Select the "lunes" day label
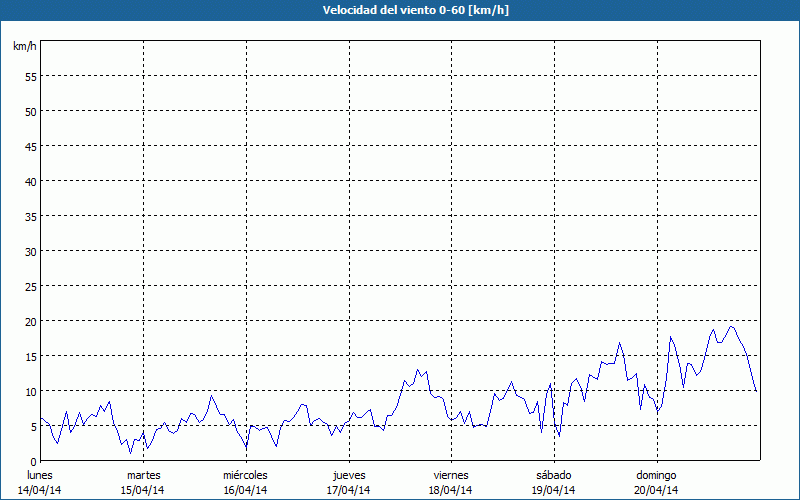Screen dimensions: 800x500 [39, 475]
